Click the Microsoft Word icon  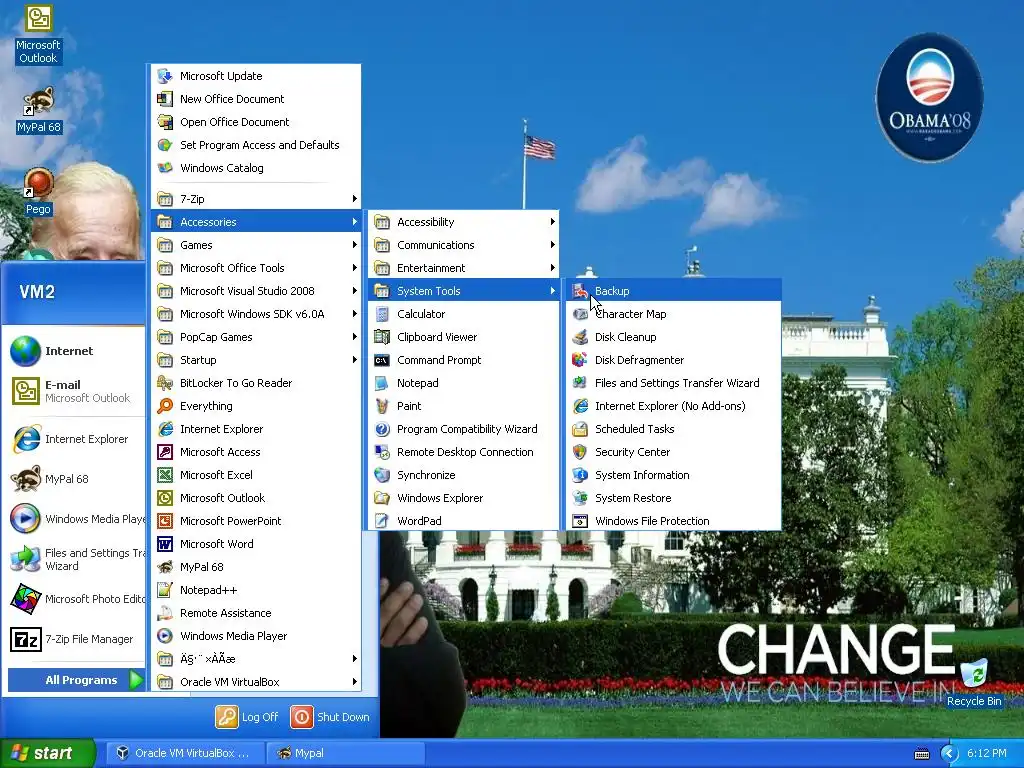(165, 544)
